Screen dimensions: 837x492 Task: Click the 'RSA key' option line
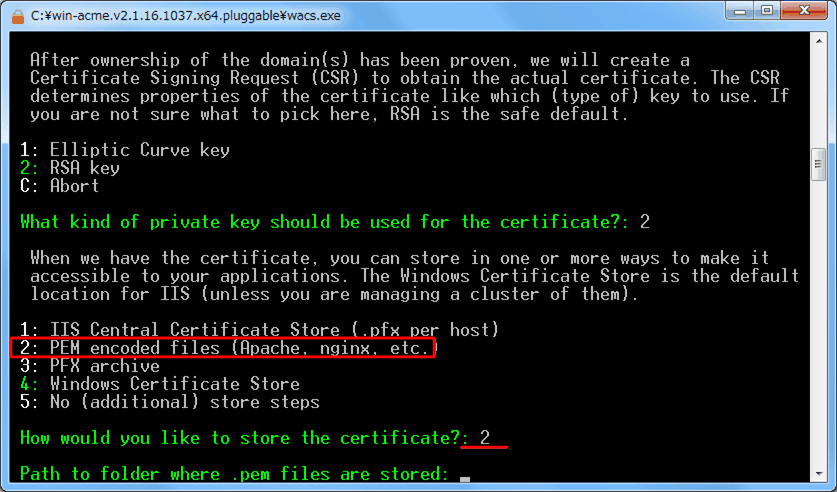[x=70, y=168]
